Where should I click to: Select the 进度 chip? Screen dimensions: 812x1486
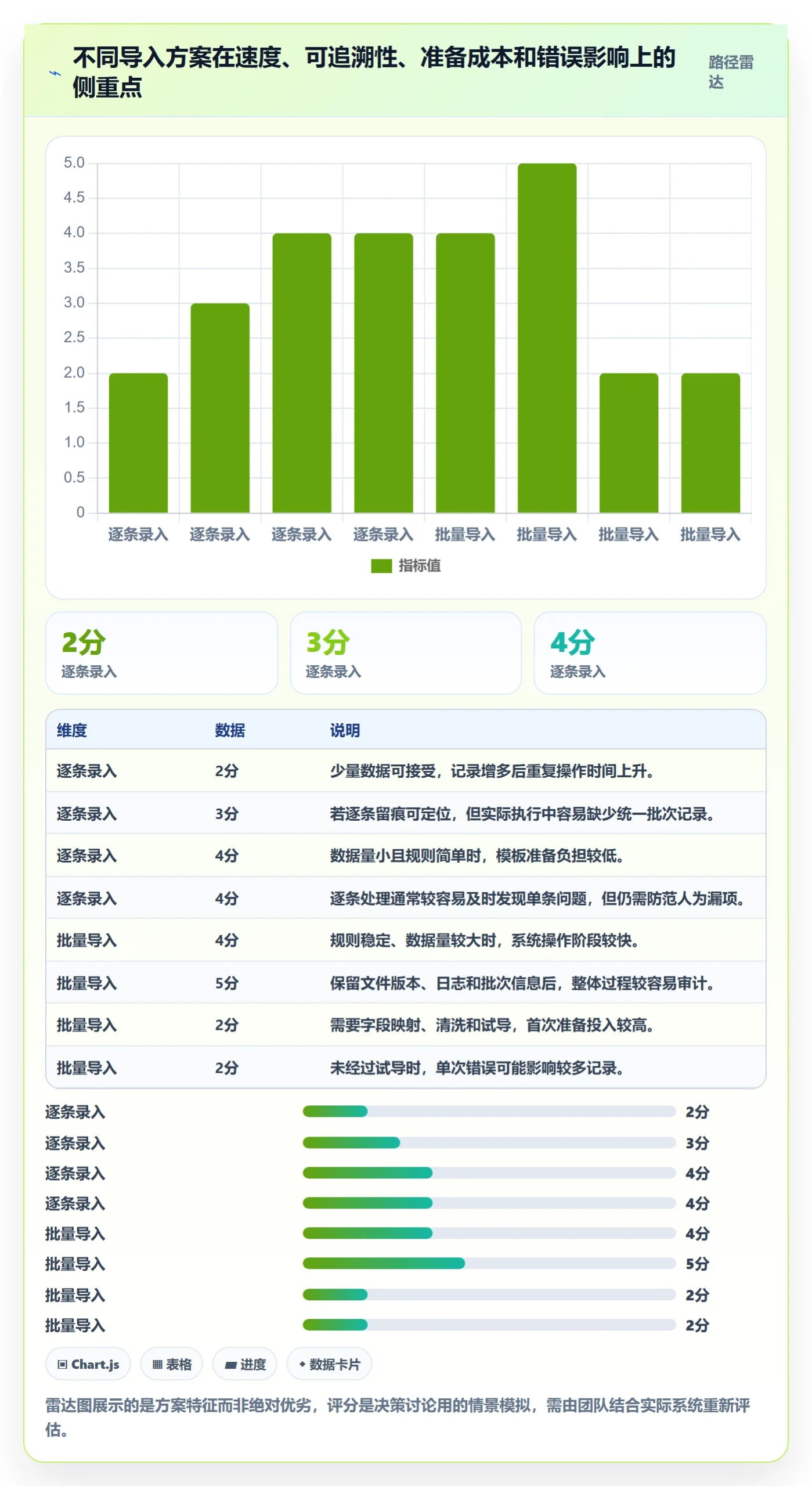pos(245,1364)
